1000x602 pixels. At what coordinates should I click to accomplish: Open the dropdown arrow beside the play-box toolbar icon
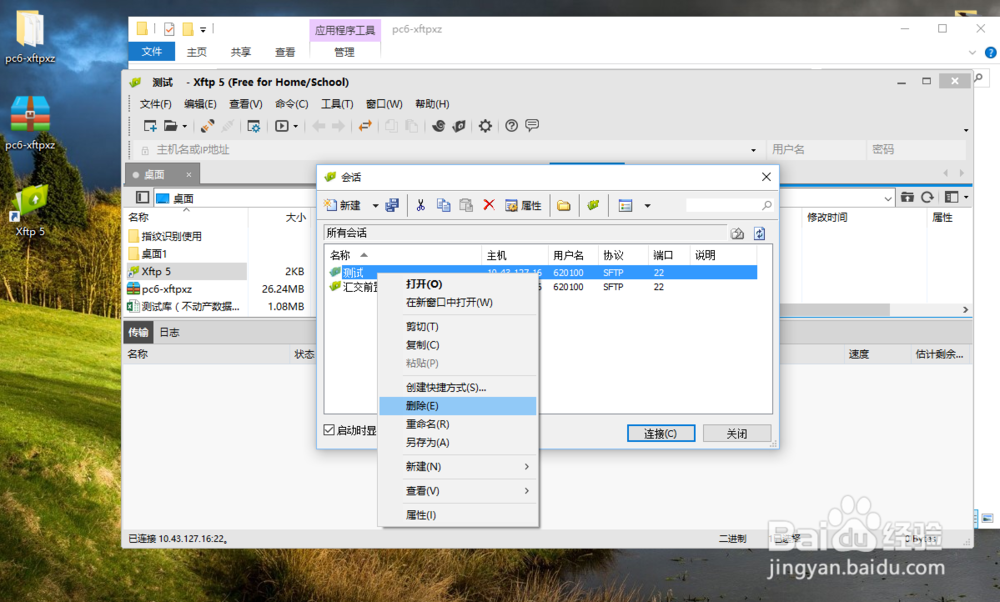pyautogui.click(x=295, y=126)
